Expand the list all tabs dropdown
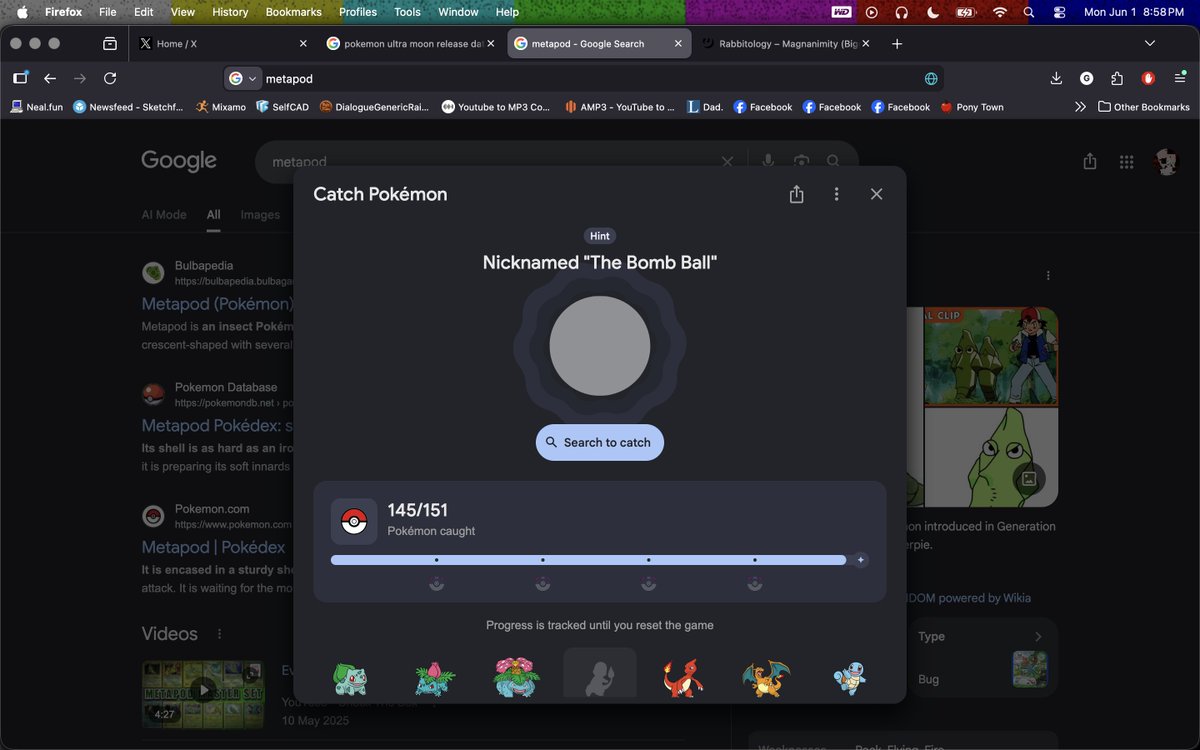This screenshot has width=1200, height=750. [1150, 44]
